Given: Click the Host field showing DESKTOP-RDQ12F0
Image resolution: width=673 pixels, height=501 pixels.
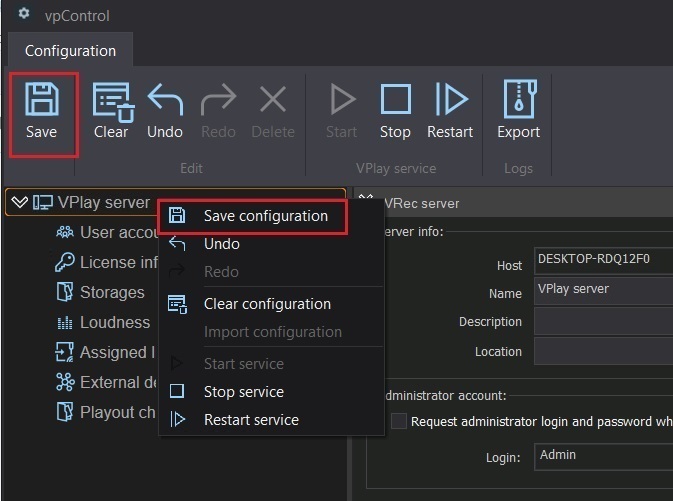Looking at the screenshot, I should click(603, 260).
